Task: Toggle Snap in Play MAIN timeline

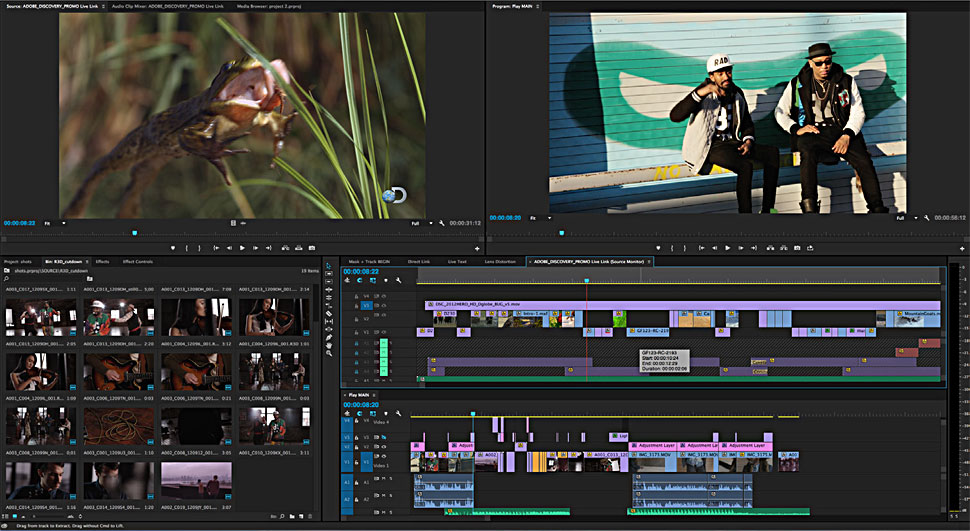Action: click(x=359, y=413)
